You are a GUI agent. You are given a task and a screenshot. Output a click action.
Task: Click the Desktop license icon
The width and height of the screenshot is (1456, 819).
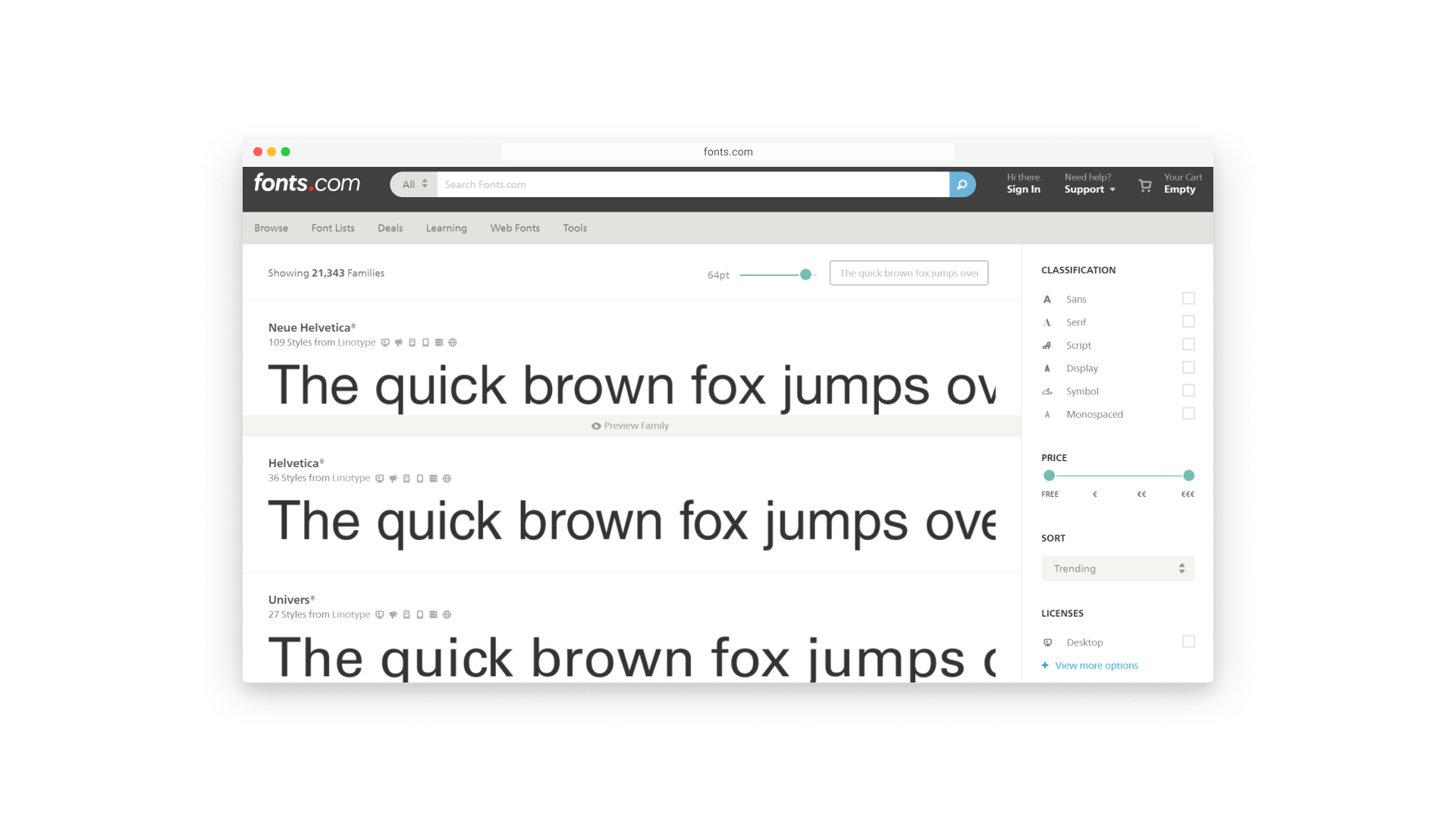1048,641
